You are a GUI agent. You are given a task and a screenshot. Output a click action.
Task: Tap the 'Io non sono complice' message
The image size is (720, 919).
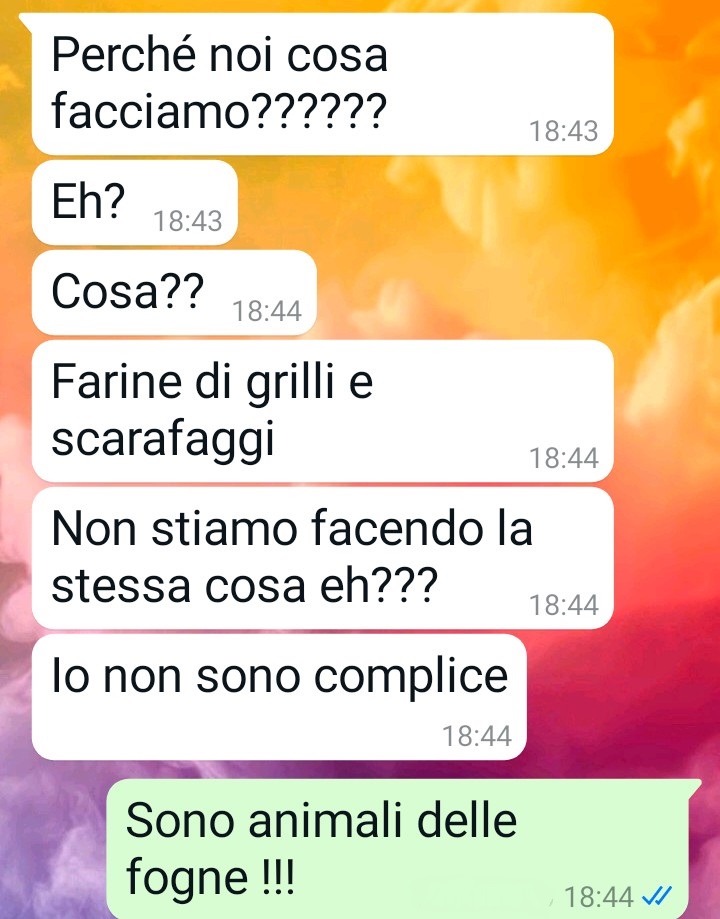coord(279,697)
